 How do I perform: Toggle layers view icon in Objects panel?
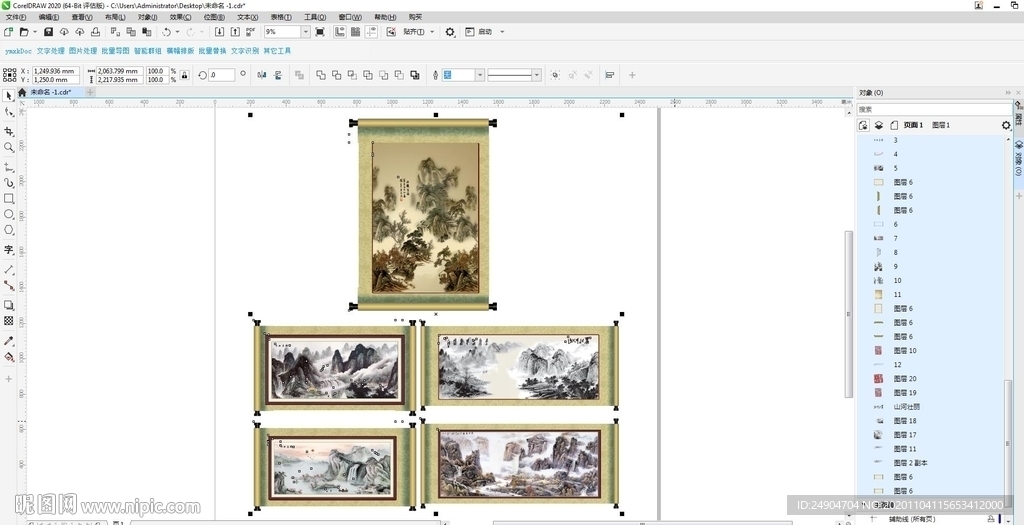pyautogui.click(x=879, y=125)
